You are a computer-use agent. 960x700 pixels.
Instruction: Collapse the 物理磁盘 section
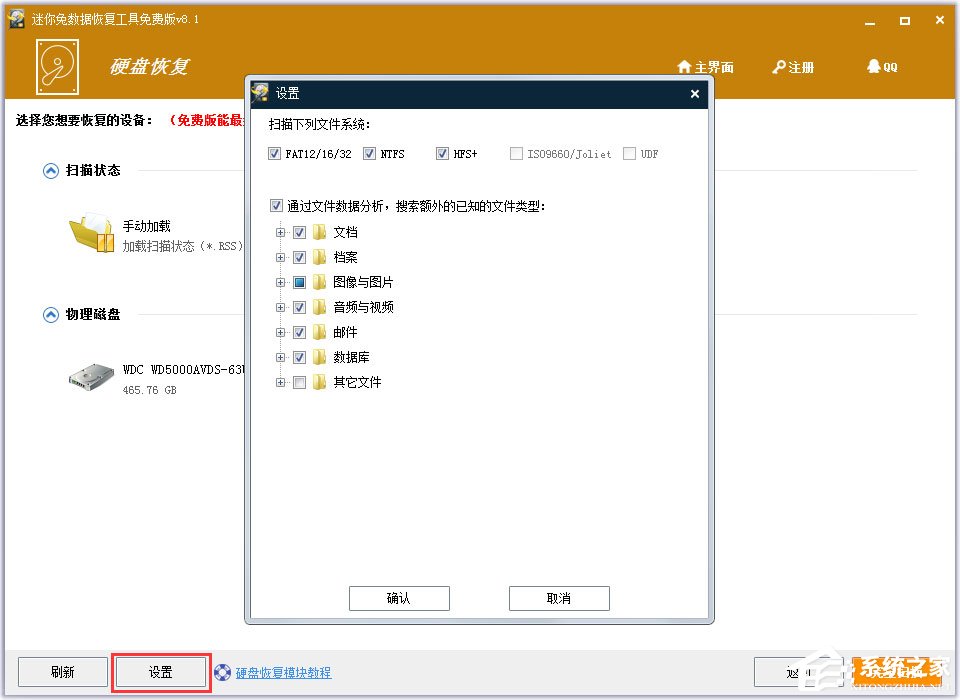tap(49, 314)
